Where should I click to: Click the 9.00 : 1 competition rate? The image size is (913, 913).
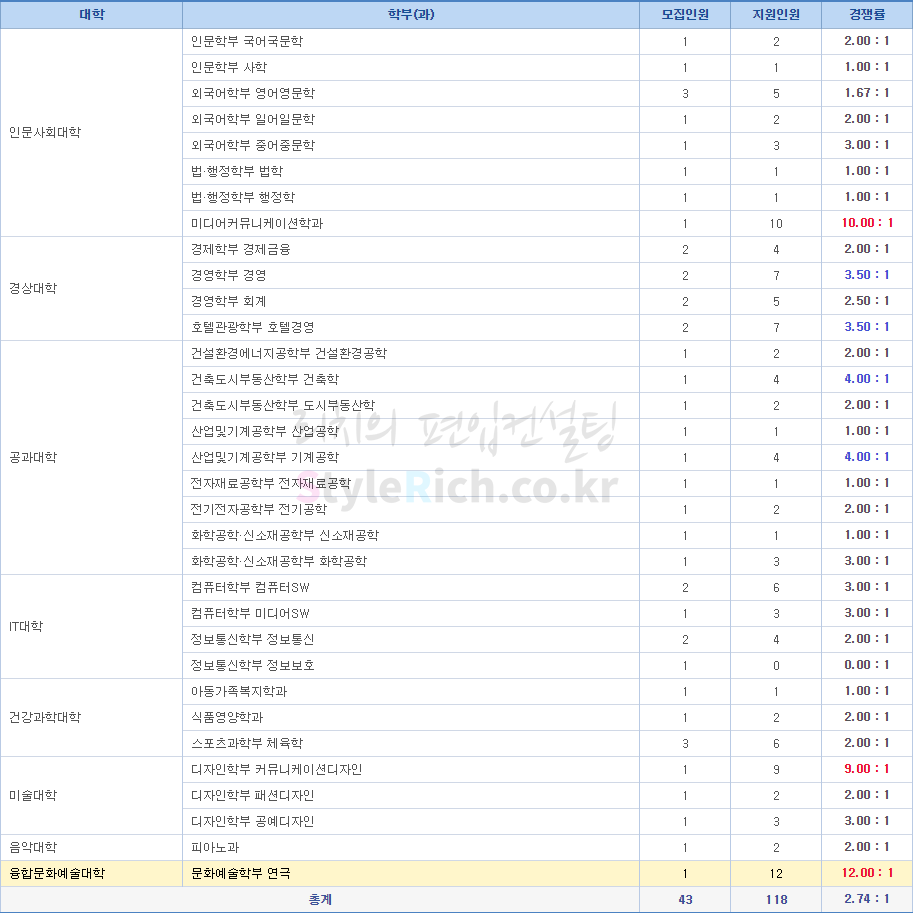pos(867,769)
